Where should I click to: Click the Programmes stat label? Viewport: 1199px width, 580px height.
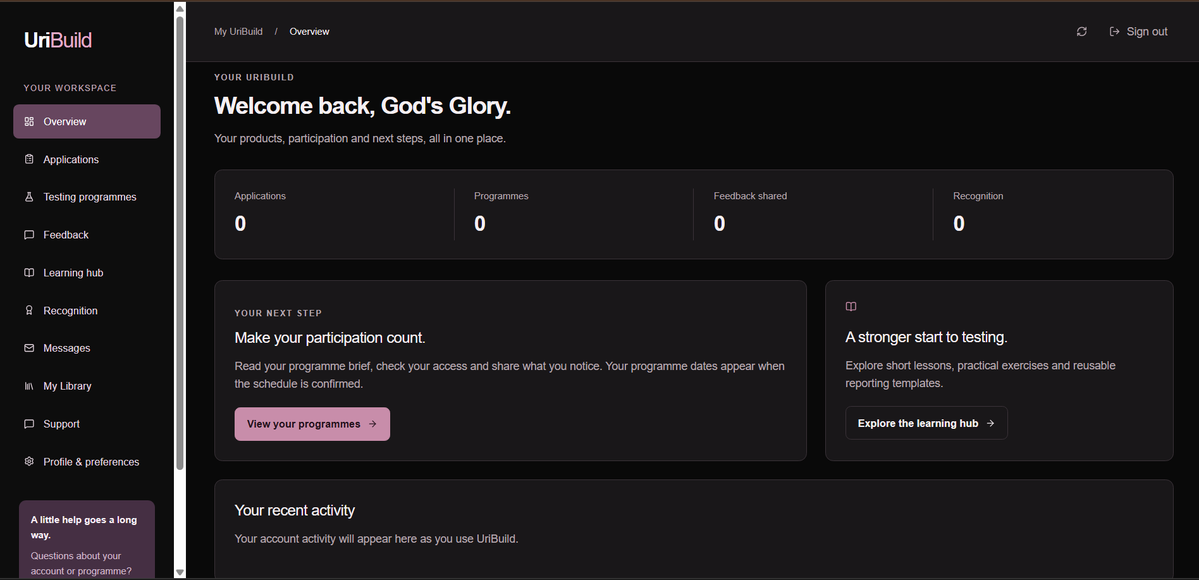[501, 196]
